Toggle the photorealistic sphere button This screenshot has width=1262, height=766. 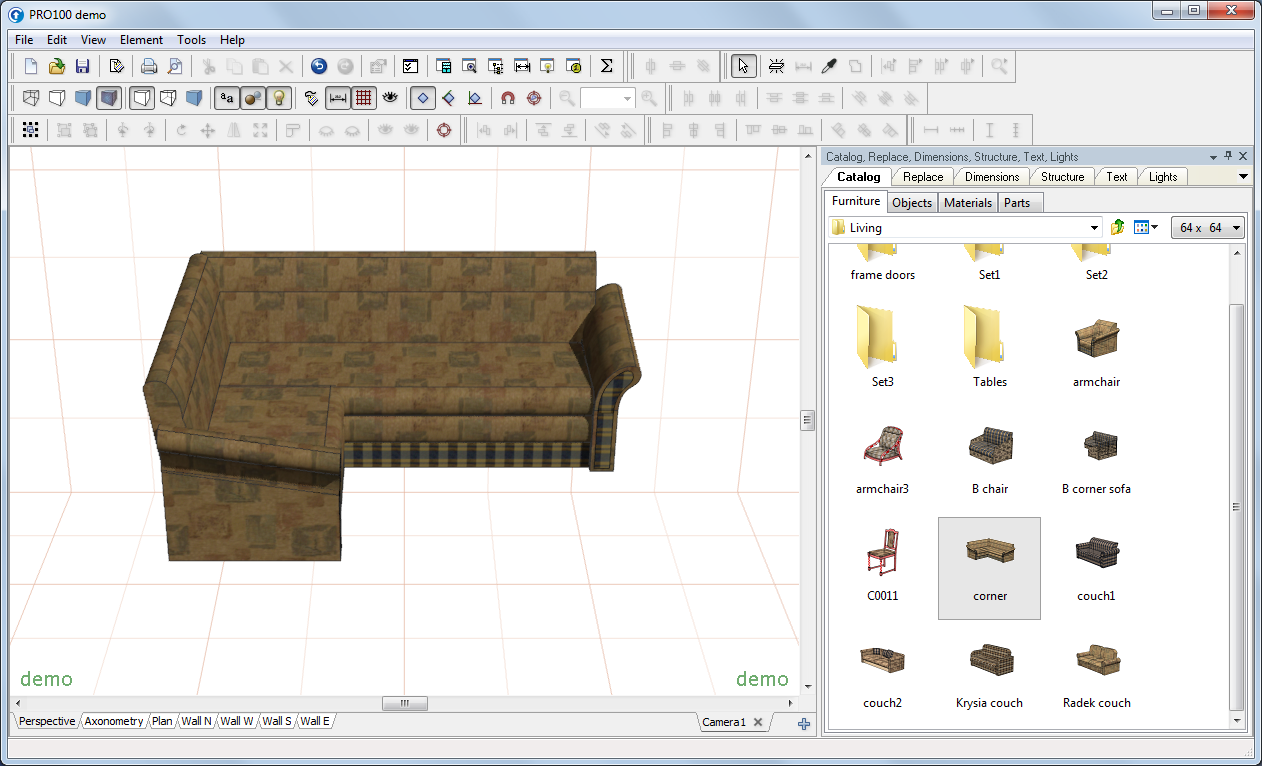tap(253, 98)
